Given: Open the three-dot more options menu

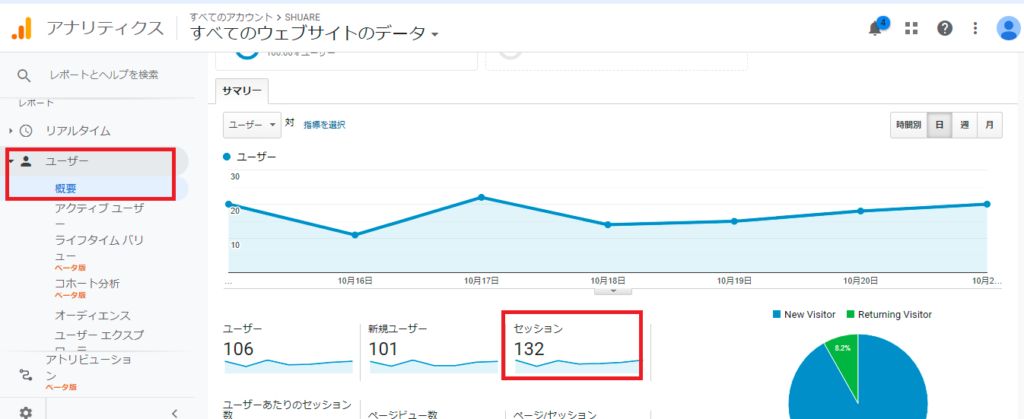Looking at the screenshot, I should 976,28.
